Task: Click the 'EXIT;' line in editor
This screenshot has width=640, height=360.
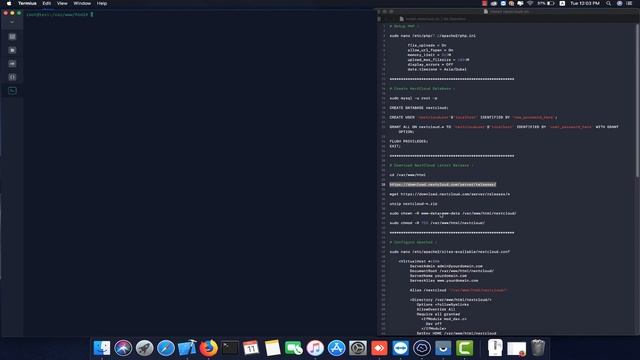Action: 395,146
